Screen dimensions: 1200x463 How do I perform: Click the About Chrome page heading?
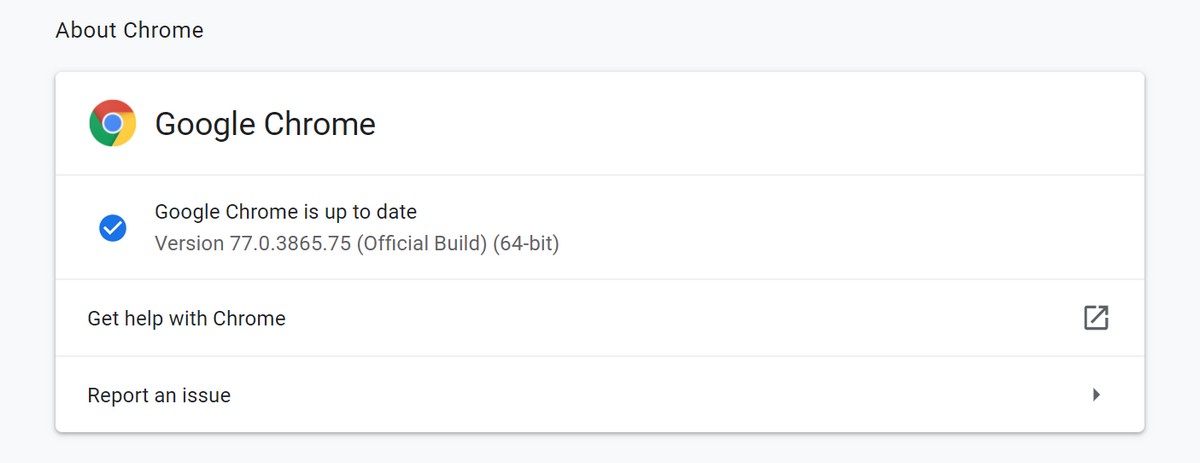coord(129,31)
